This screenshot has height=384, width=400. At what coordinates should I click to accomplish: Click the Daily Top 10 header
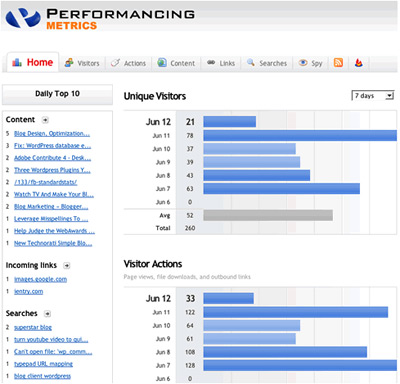click(x=57, y=94)
